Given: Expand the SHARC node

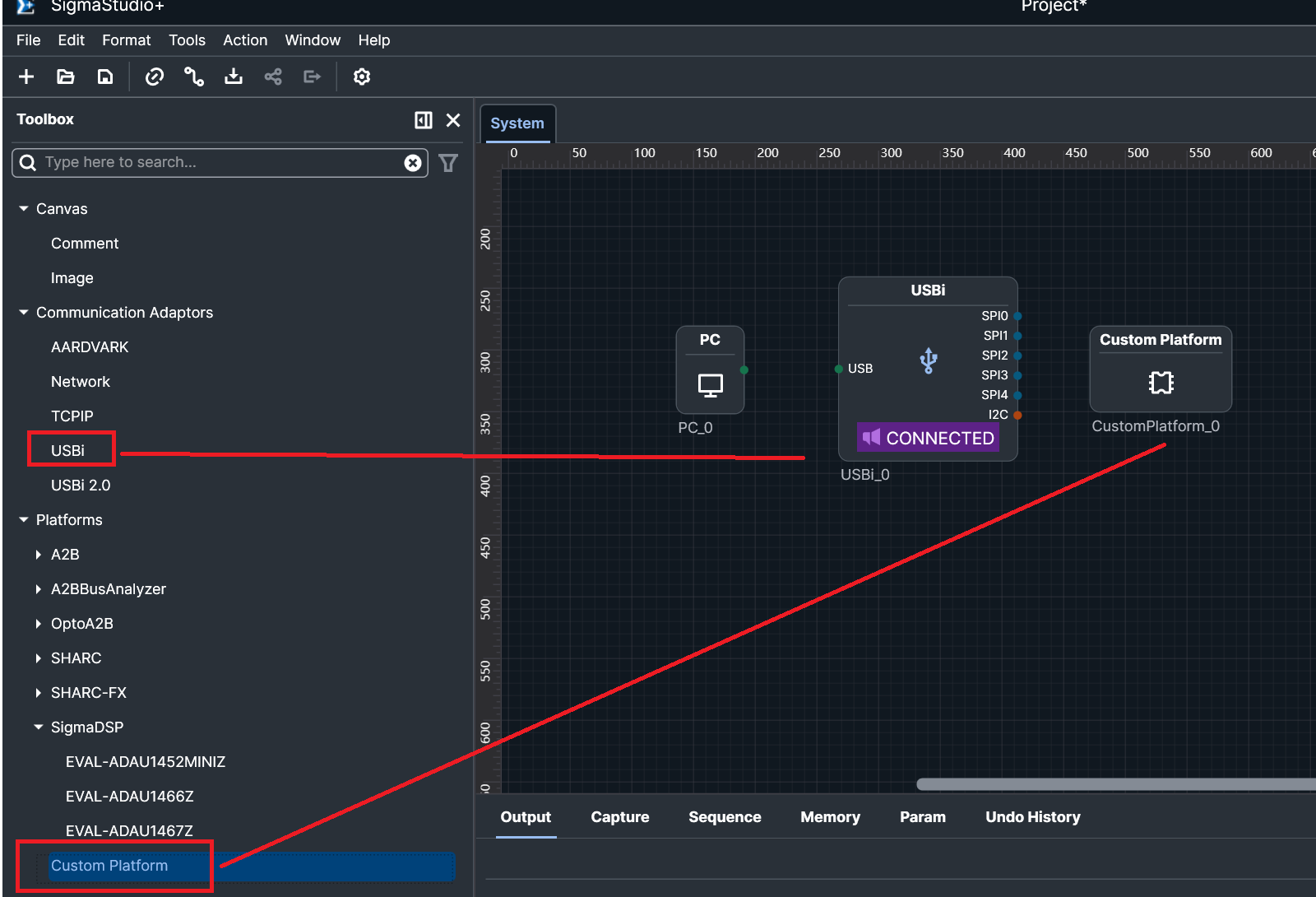Looking at the screenshot, I should (39, 658).
